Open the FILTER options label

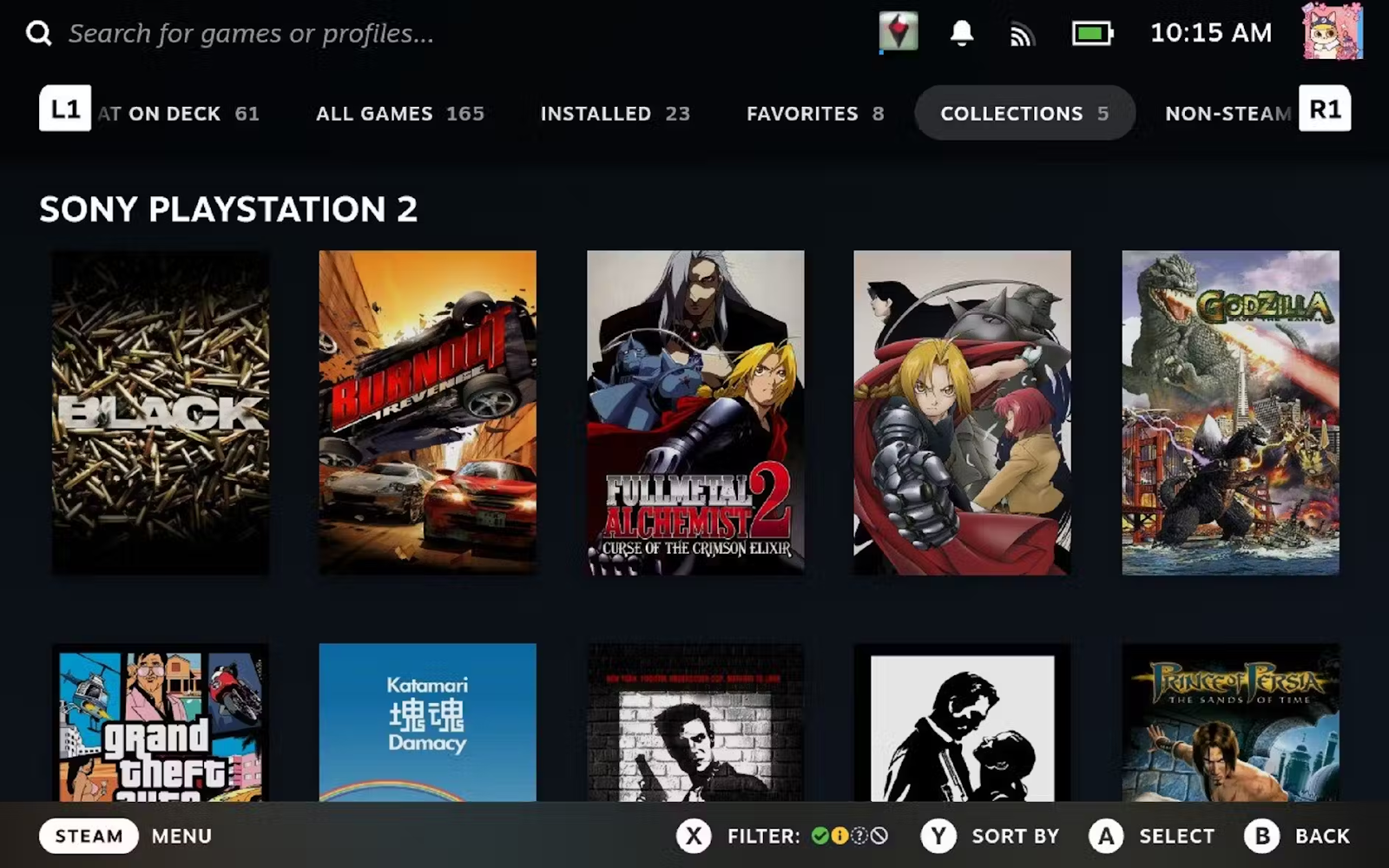click(764, 836)
